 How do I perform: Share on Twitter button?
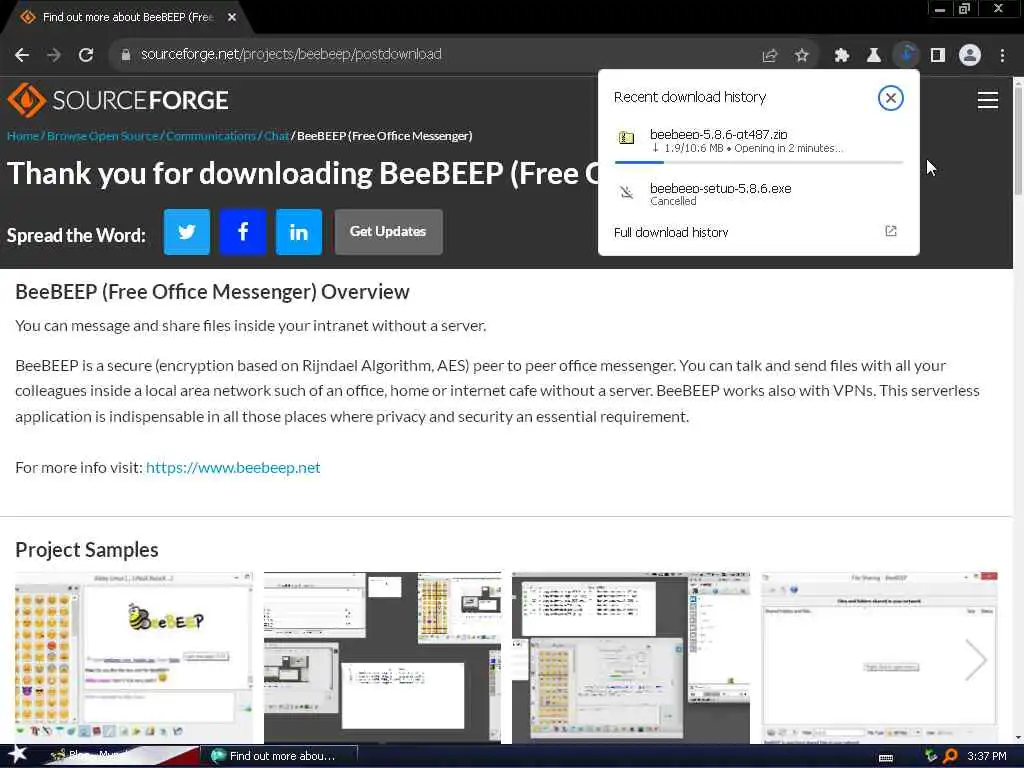coord(187,232)
